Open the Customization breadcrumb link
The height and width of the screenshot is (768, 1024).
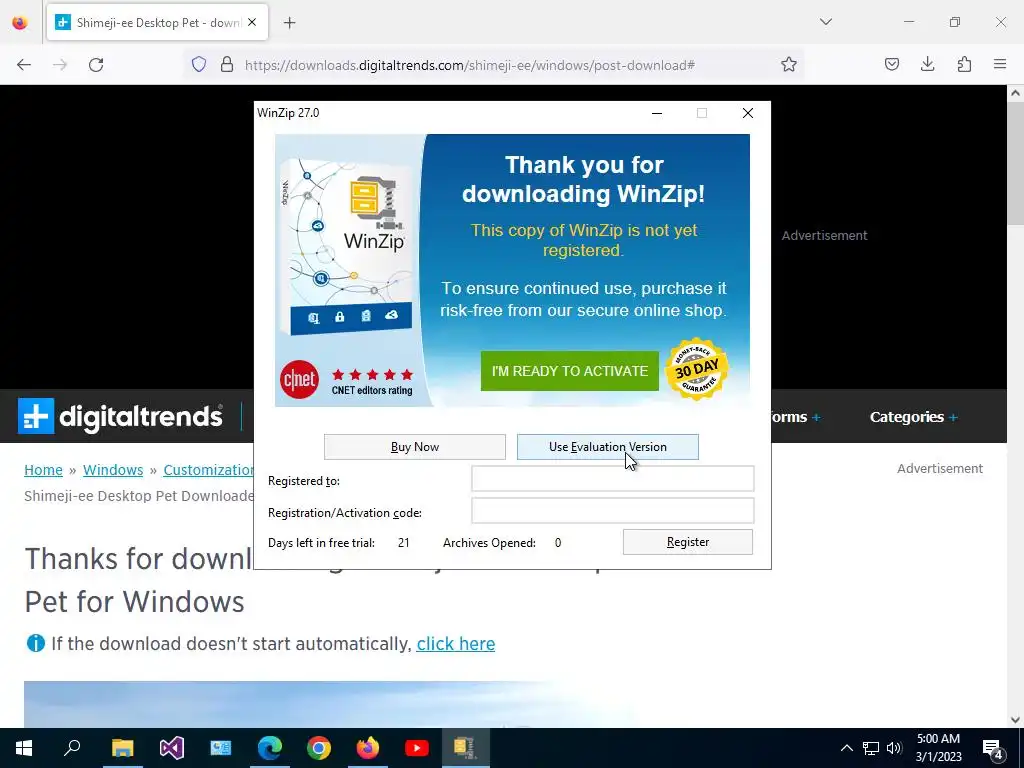(209, 470)
